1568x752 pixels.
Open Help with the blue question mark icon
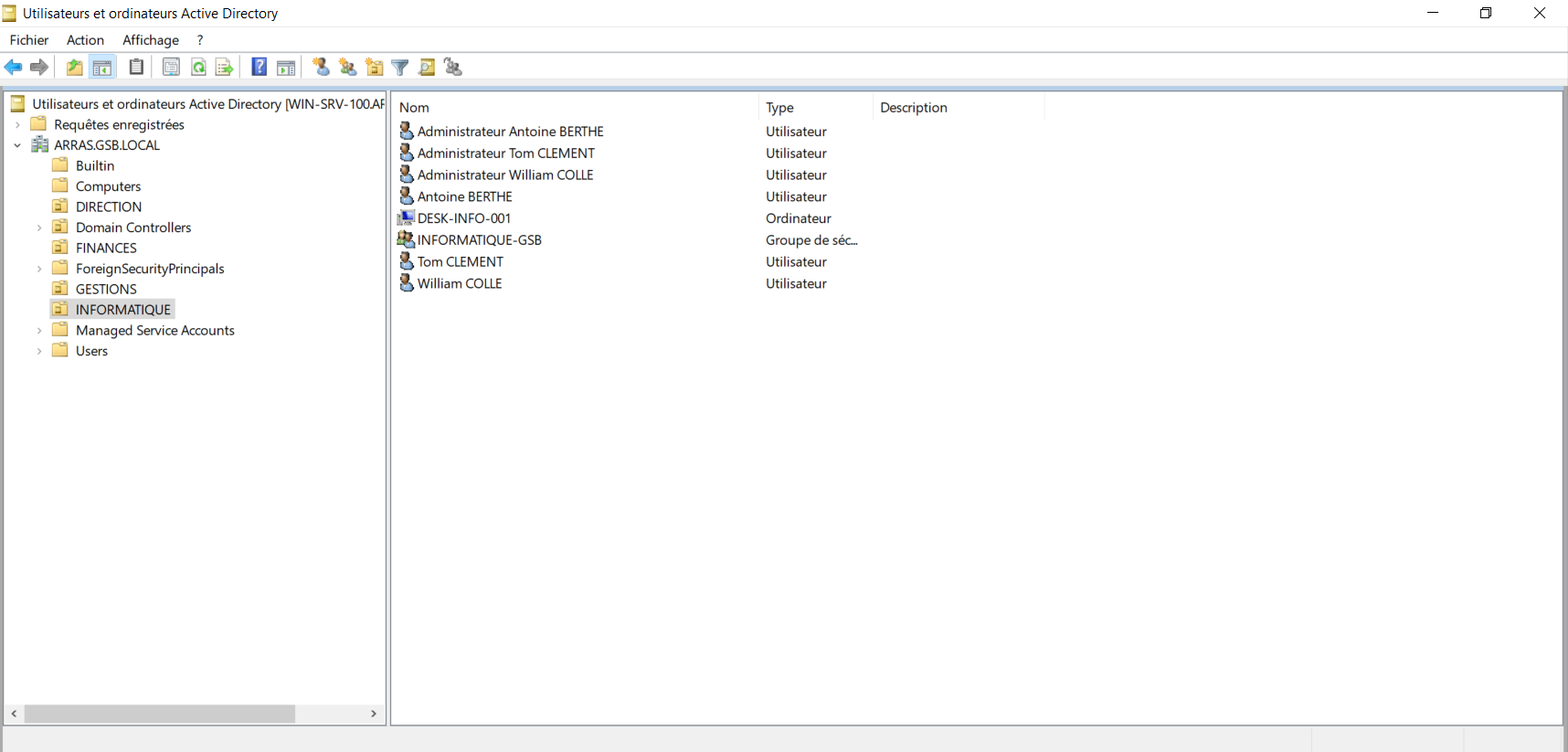[x=260, y=67]
